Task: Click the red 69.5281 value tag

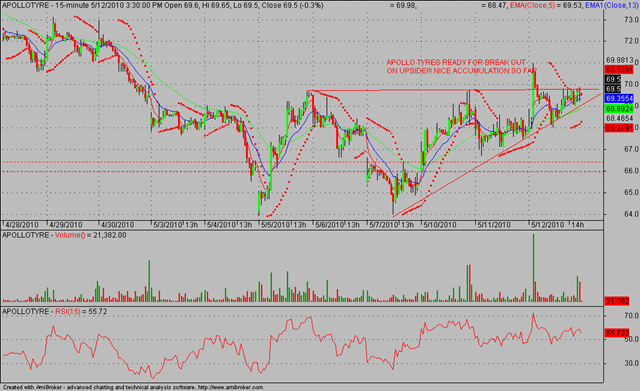Action: (x=619, y=69)
